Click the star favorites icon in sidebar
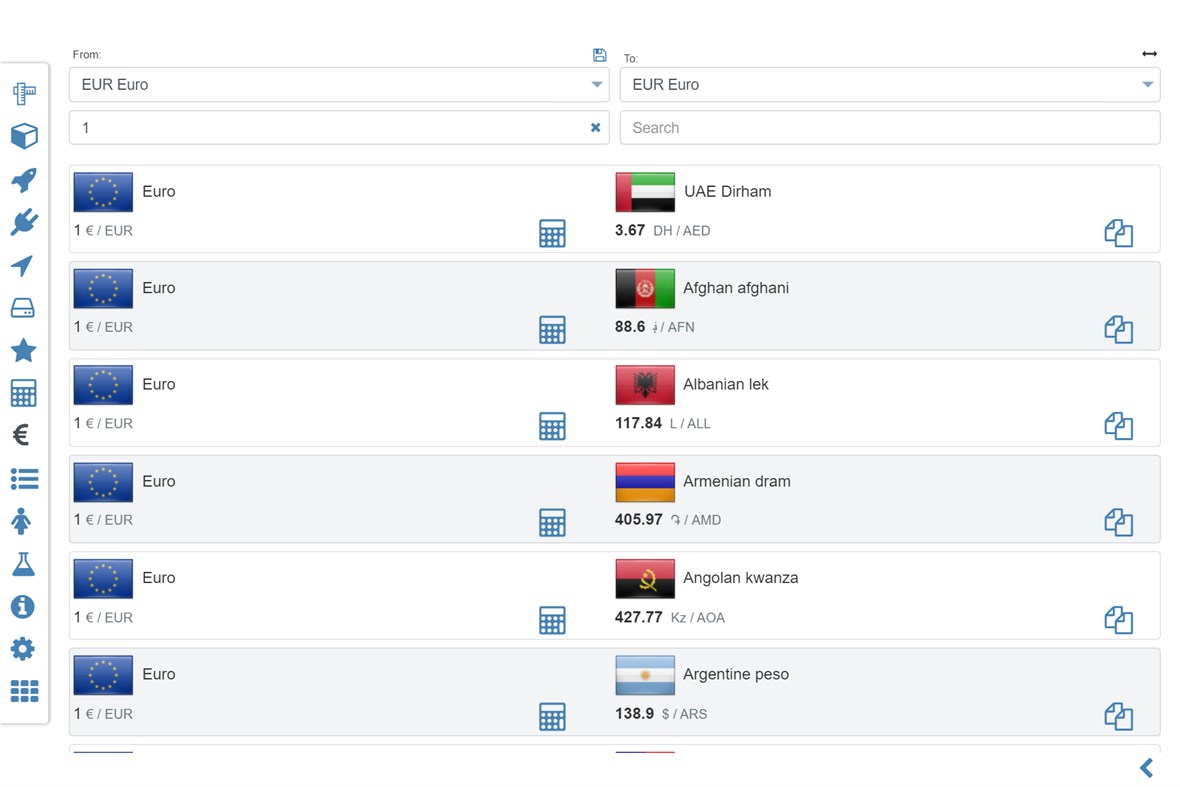The width and height of the screenshot is (1180, 787). coord(23,350)
